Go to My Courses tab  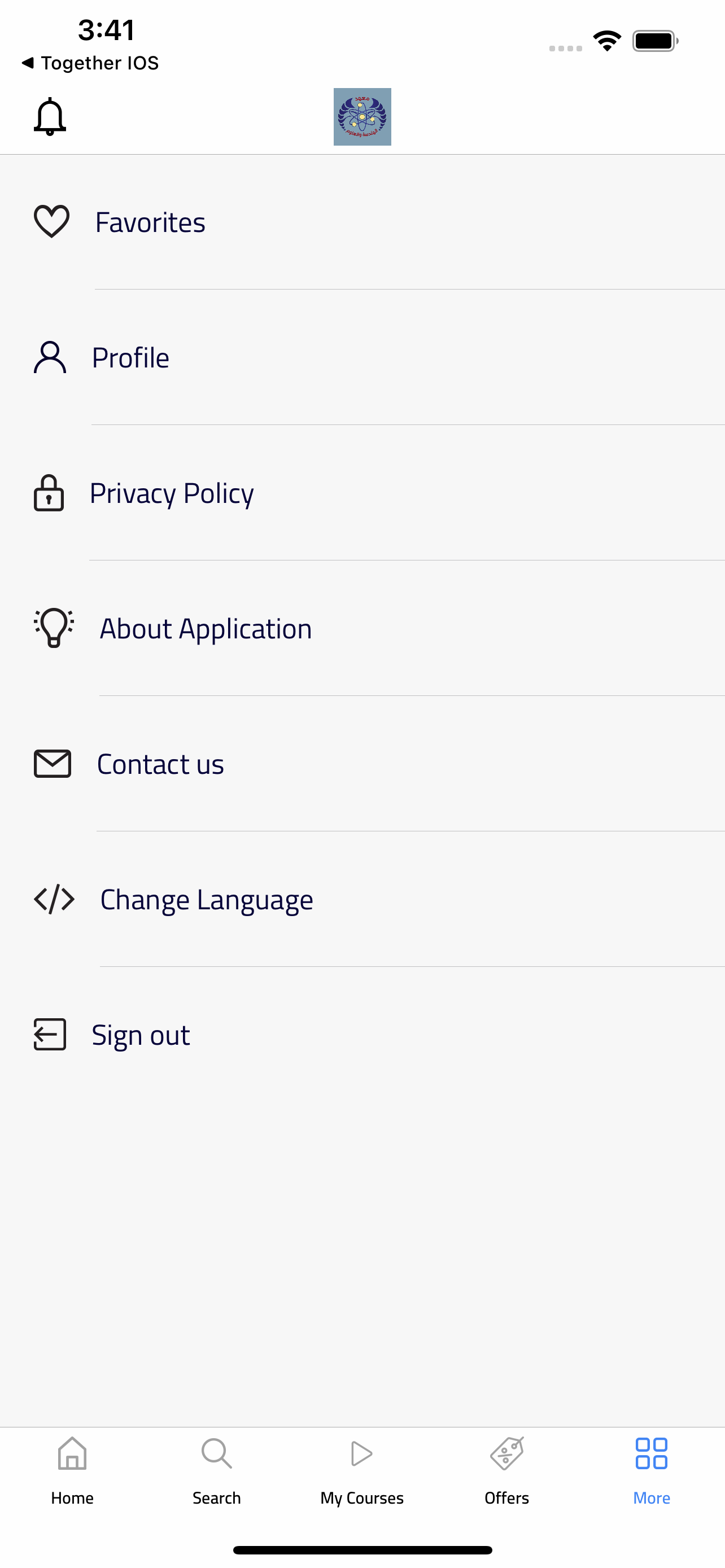click(362, 1470)
